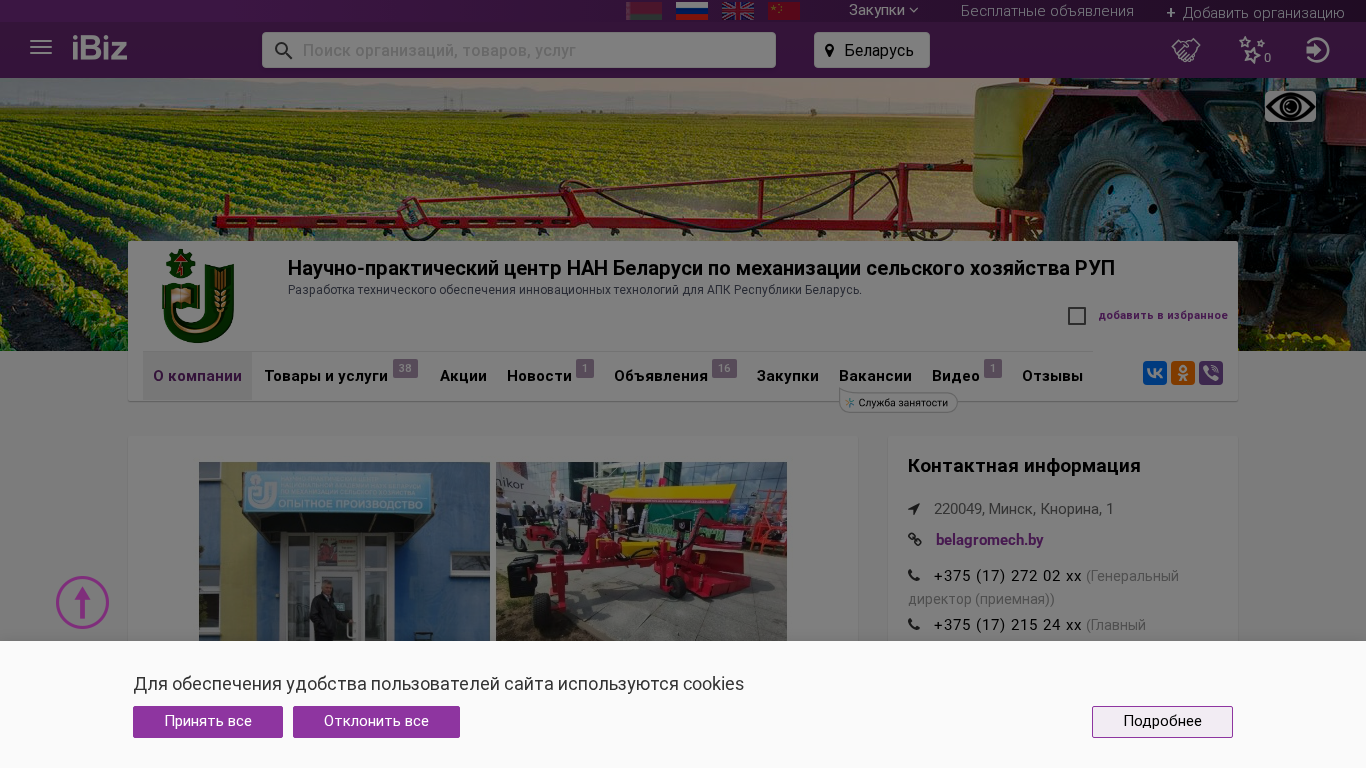The image size is (1366, 768).
Task: Share on Odnoklassniki icon
Action: coord(1183,373)
